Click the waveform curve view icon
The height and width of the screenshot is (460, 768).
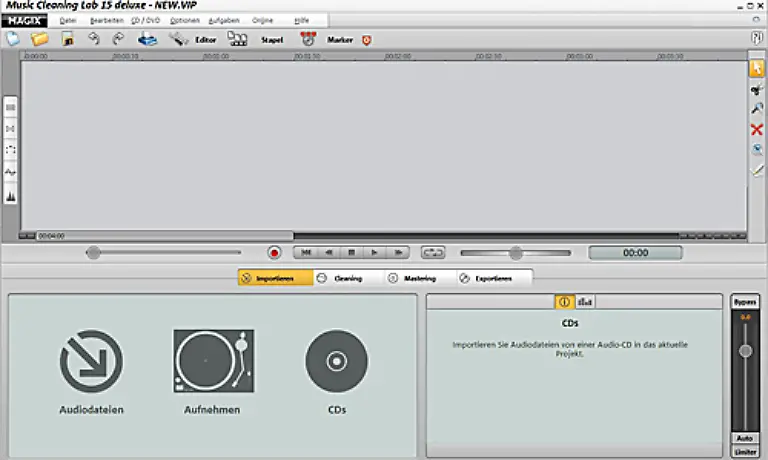point(10,172)
